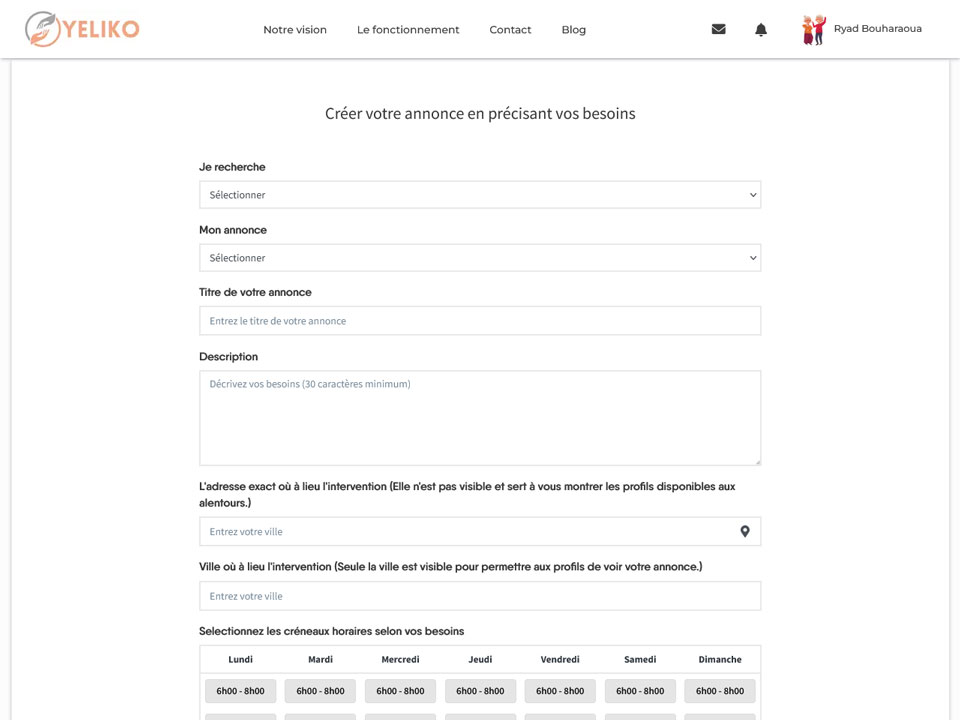The width and height of the screenshot is (960, 720).
Task: Open the Notre vision menu item
Action: [295, 29]
